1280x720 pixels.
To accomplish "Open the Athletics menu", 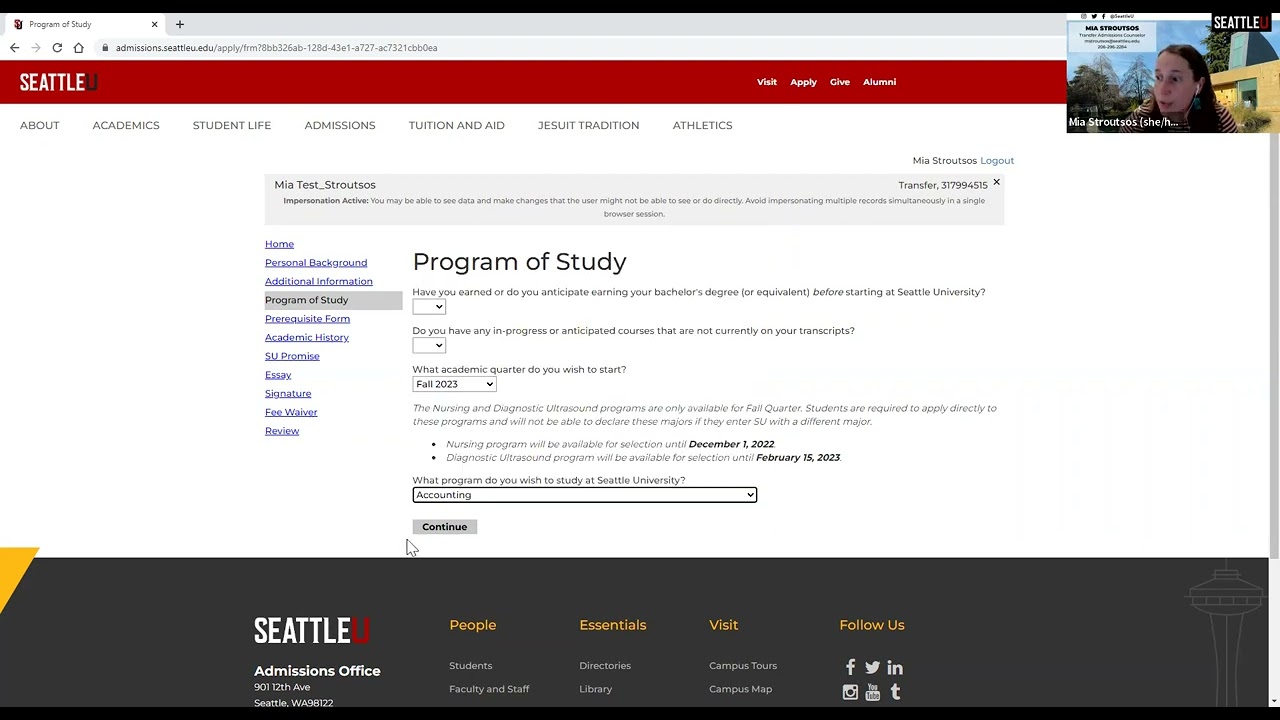I will (x=703, y=125).
